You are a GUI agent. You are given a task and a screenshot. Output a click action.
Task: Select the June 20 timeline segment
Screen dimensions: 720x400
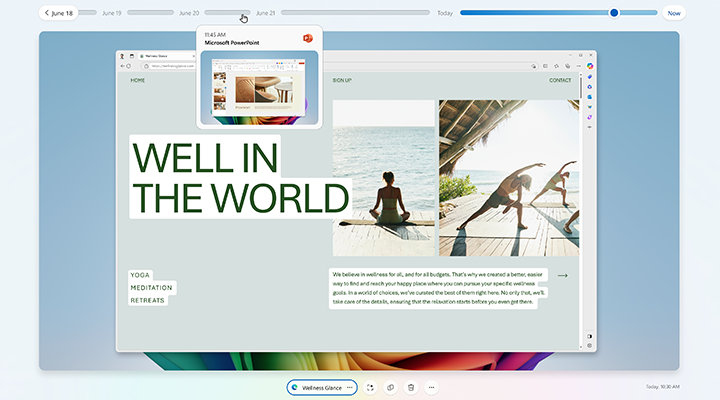227,13
